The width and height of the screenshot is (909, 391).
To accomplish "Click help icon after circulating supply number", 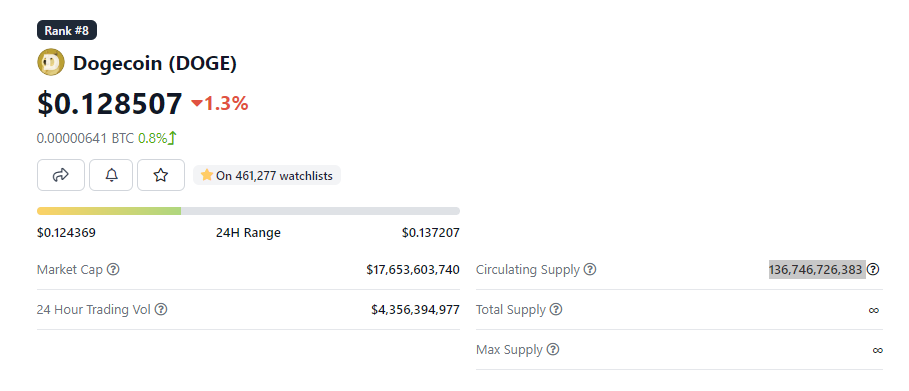I will pyautogui.click(x=873, y=269).
